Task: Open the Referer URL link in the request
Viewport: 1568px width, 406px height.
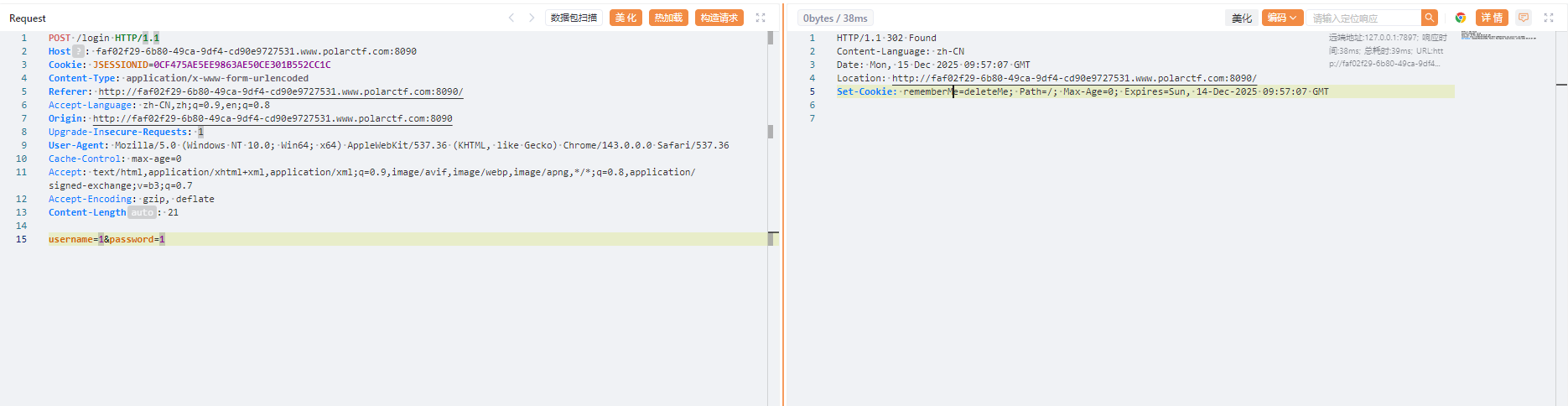Action: [280, 91]
